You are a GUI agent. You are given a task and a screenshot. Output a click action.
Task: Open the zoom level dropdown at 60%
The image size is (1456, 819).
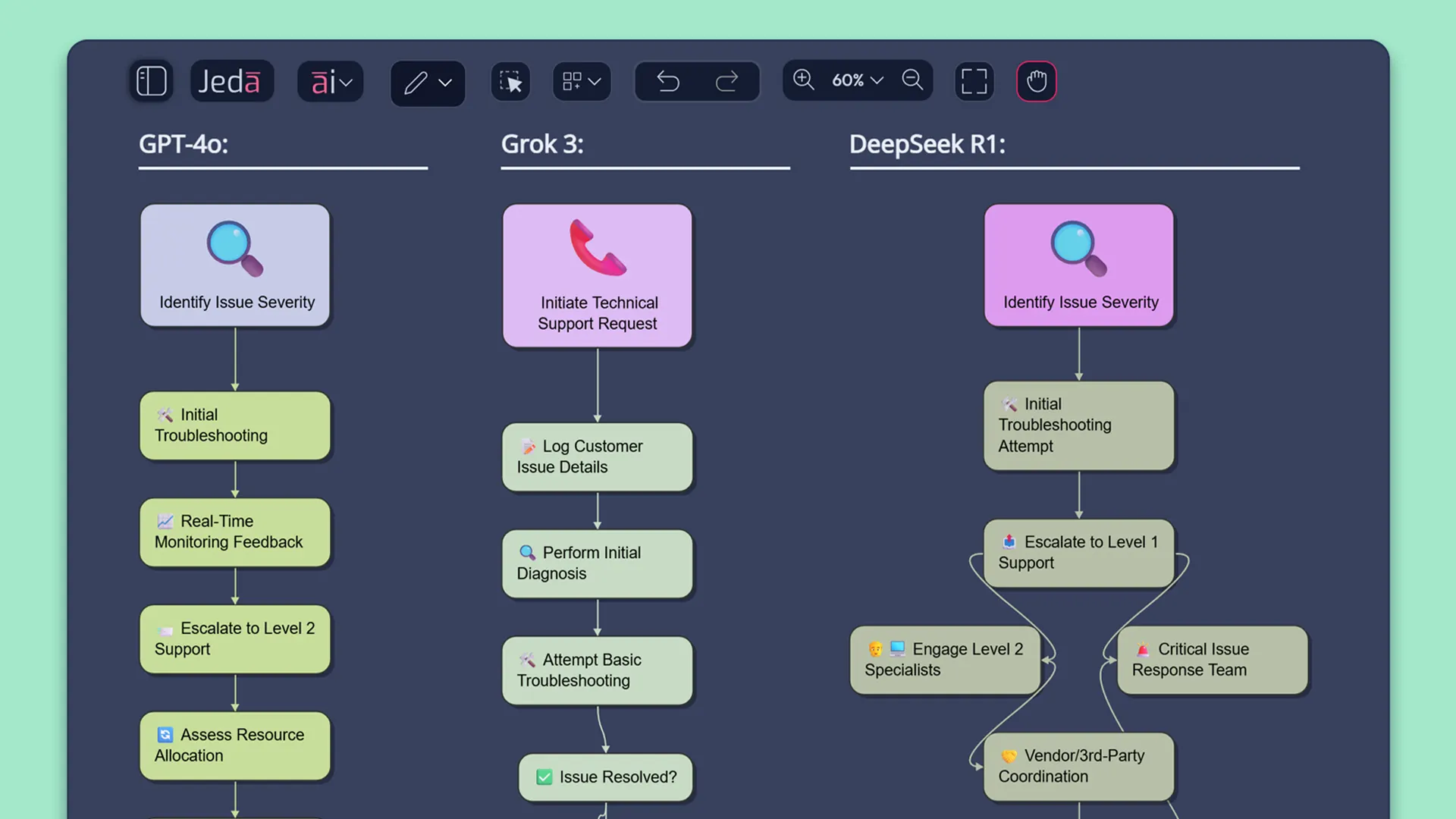pyautogui.click(x=856, y=80)
